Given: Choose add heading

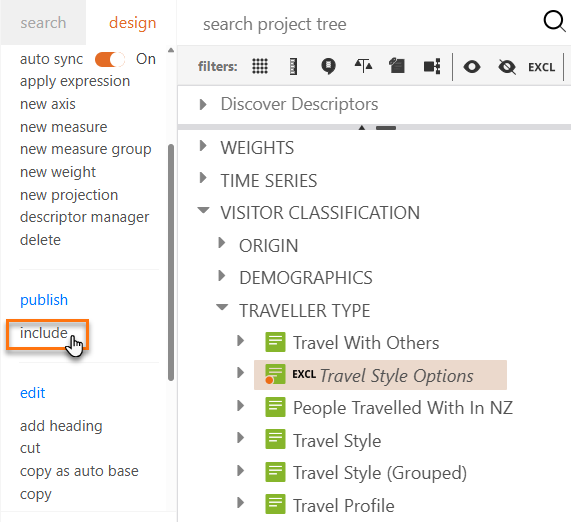Looking at the screenshot, I should 61,426.
